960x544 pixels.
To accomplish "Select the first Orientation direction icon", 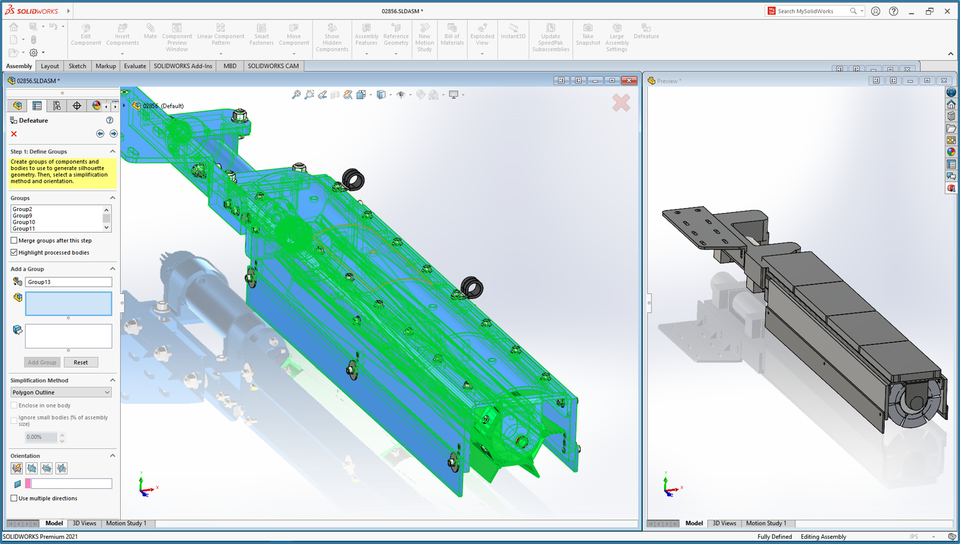I will [x=17, y=468].
